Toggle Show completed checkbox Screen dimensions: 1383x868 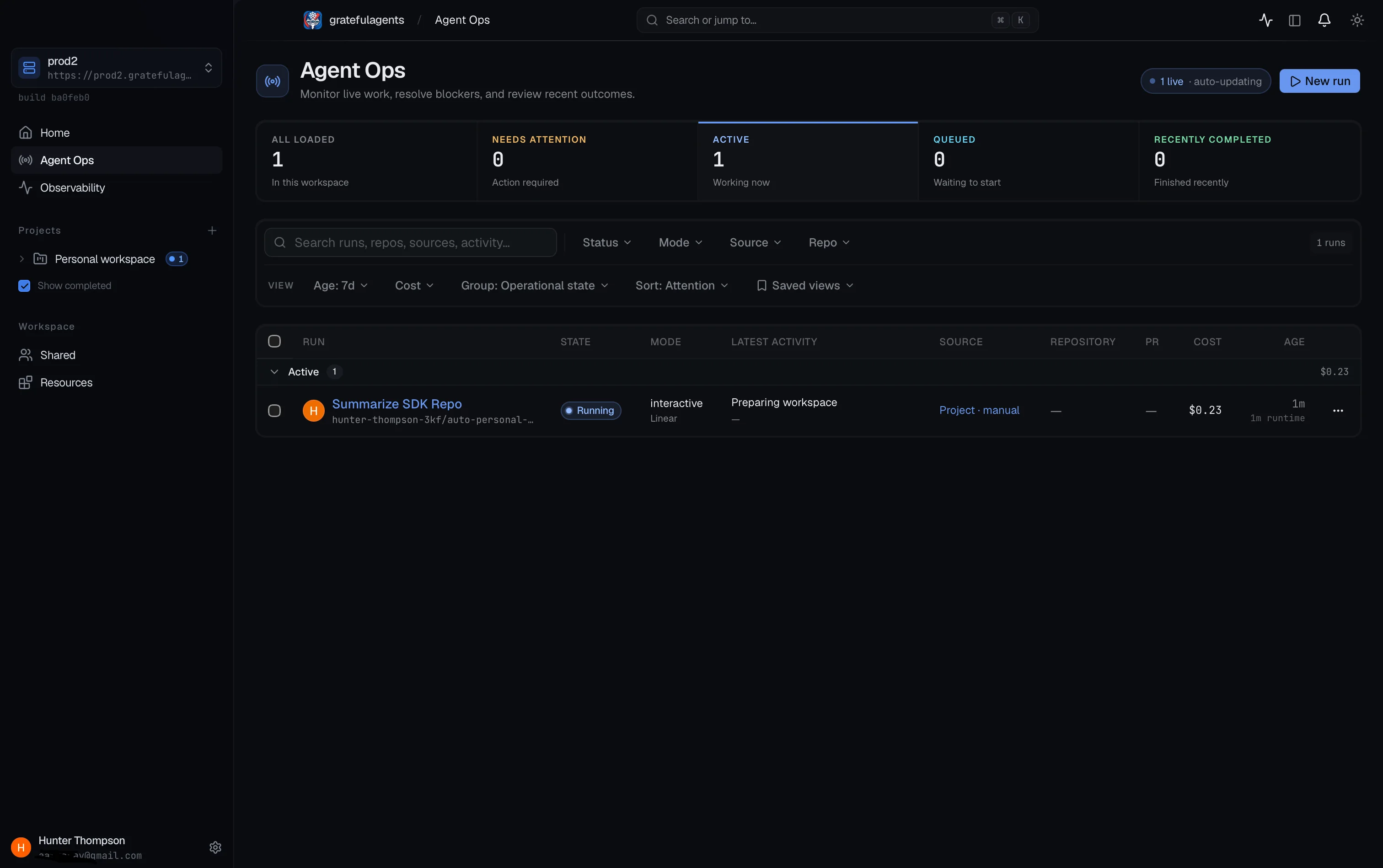[24, 286]
